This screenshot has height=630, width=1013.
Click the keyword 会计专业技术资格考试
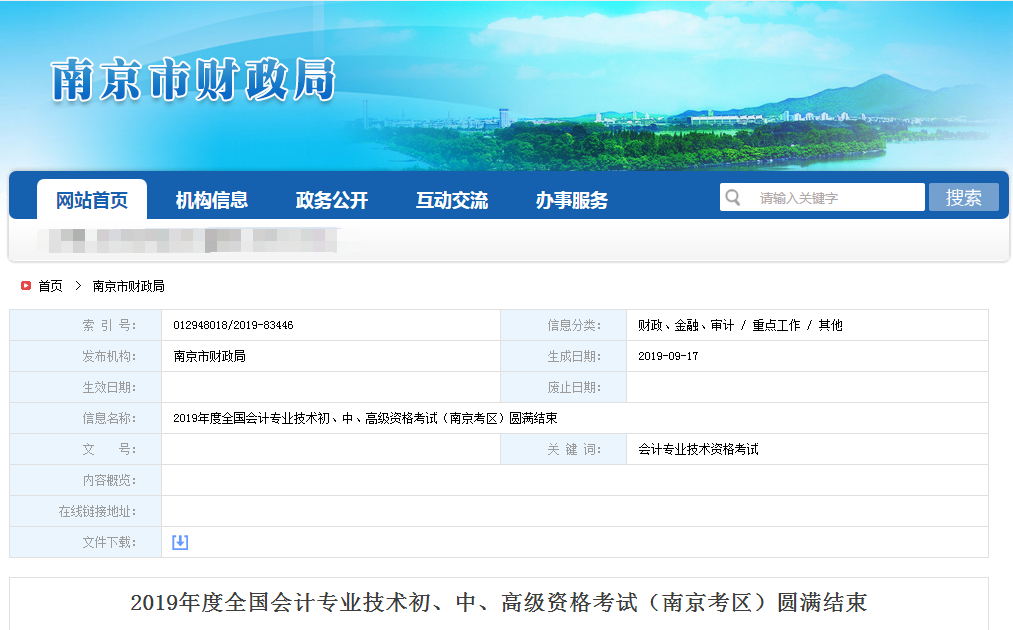click(696, 448)
